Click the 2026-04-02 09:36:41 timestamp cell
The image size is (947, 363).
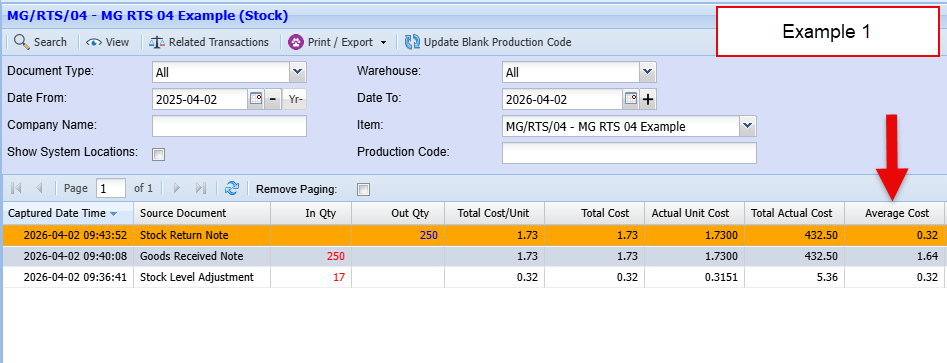68,277
